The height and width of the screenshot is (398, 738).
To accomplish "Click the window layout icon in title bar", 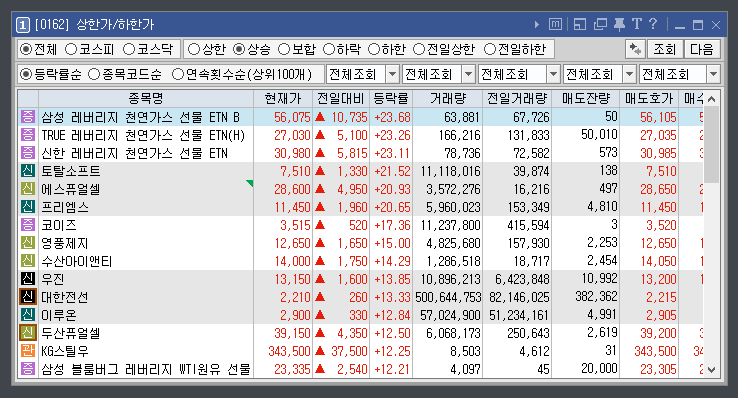I will 580,24.
